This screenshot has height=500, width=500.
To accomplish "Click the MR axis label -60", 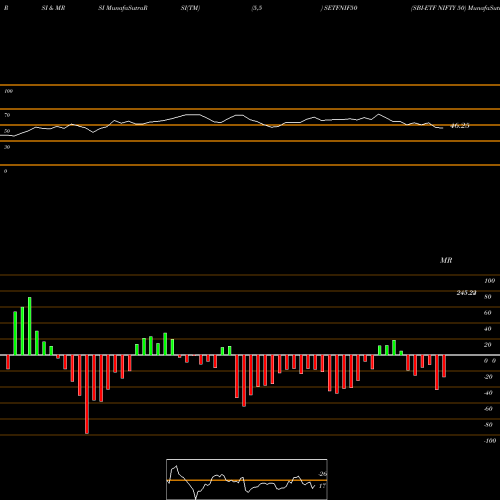I will [x=488, y=409].
